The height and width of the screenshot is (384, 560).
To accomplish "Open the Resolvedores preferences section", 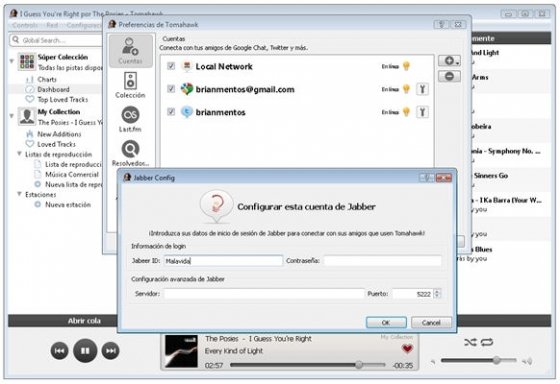I will [130, 153].
